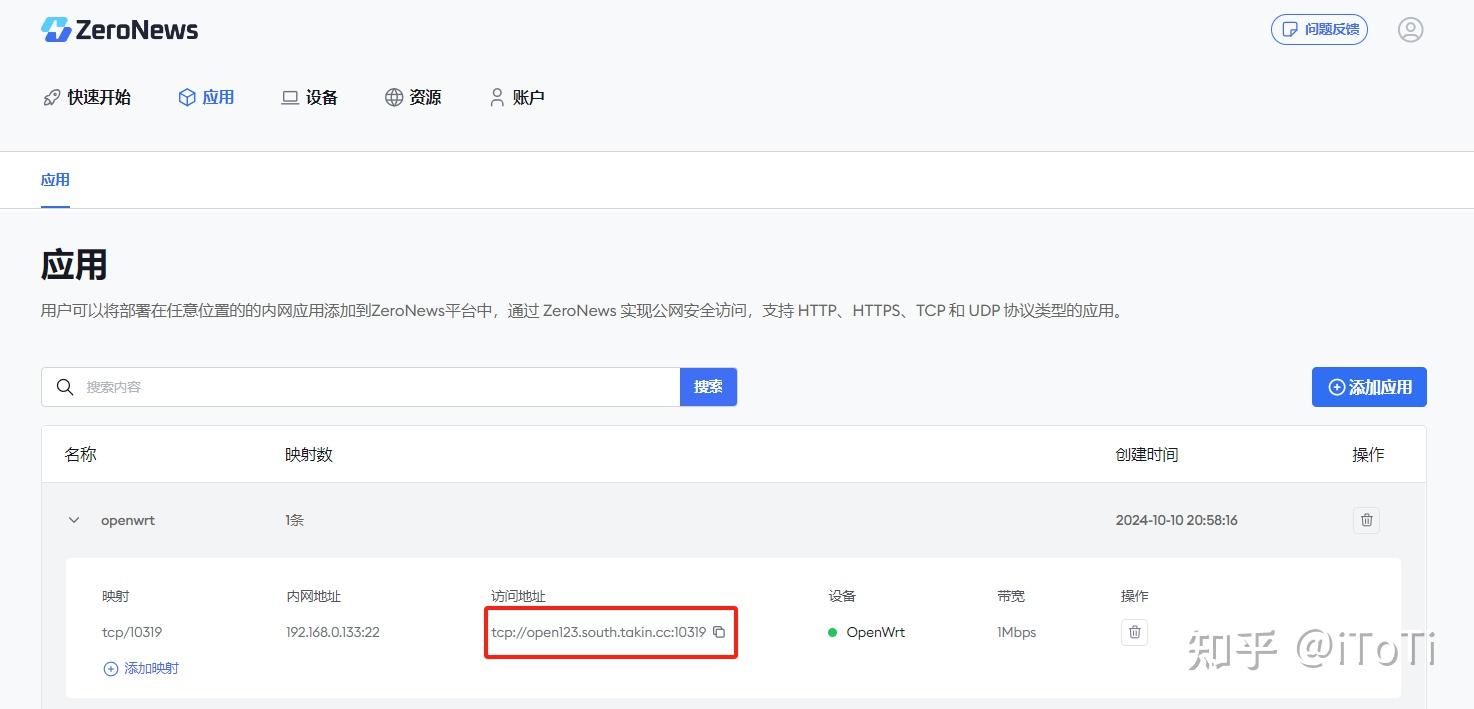Click the search magnifier icon

65,387
